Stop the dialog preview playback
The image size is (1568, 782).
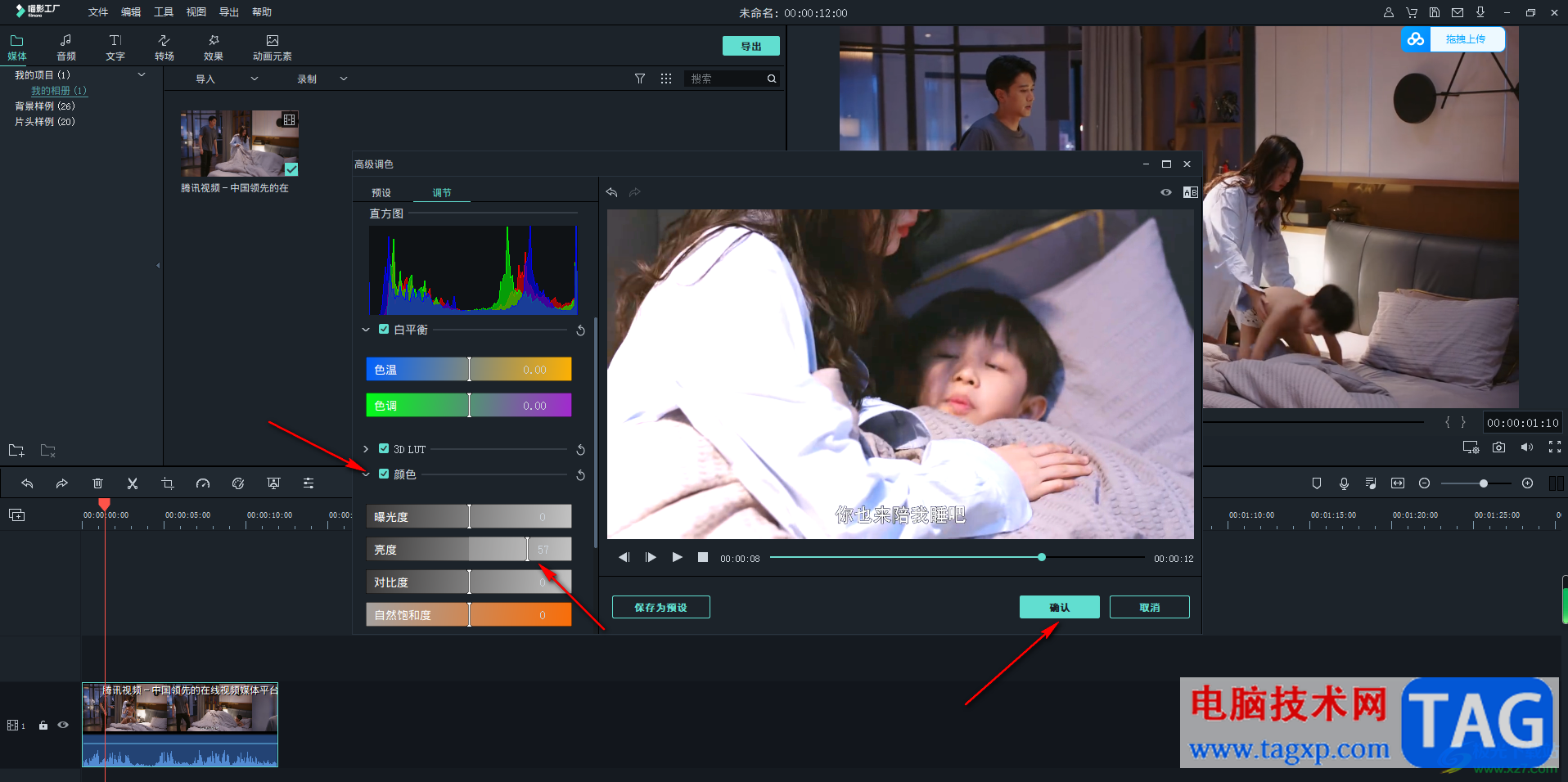(x=702, y=557)
